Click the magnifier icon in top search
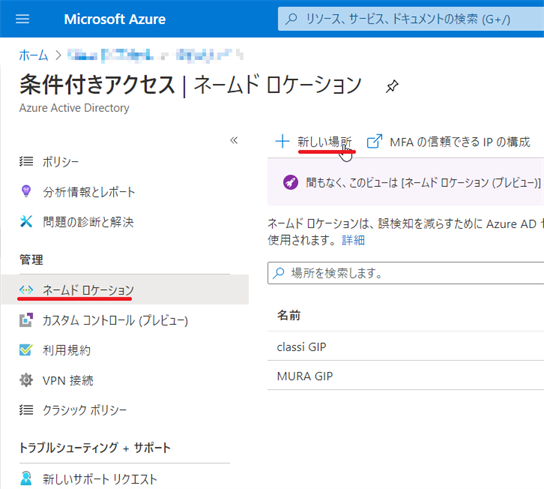The height and width of the screenshot is (489, 544). coord(291,19)
